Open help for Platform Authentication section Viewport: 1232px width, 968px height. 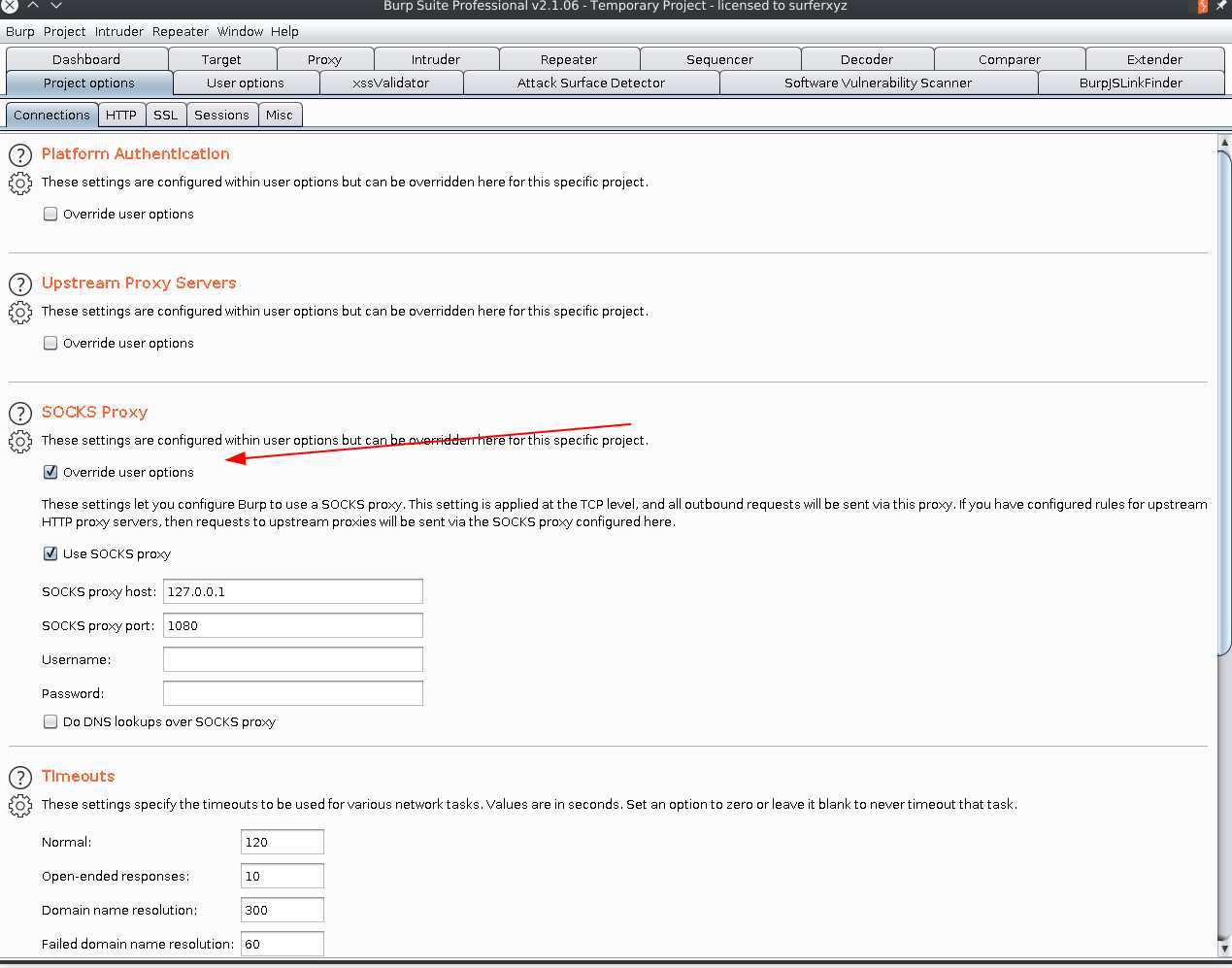(x=20, y=154)
